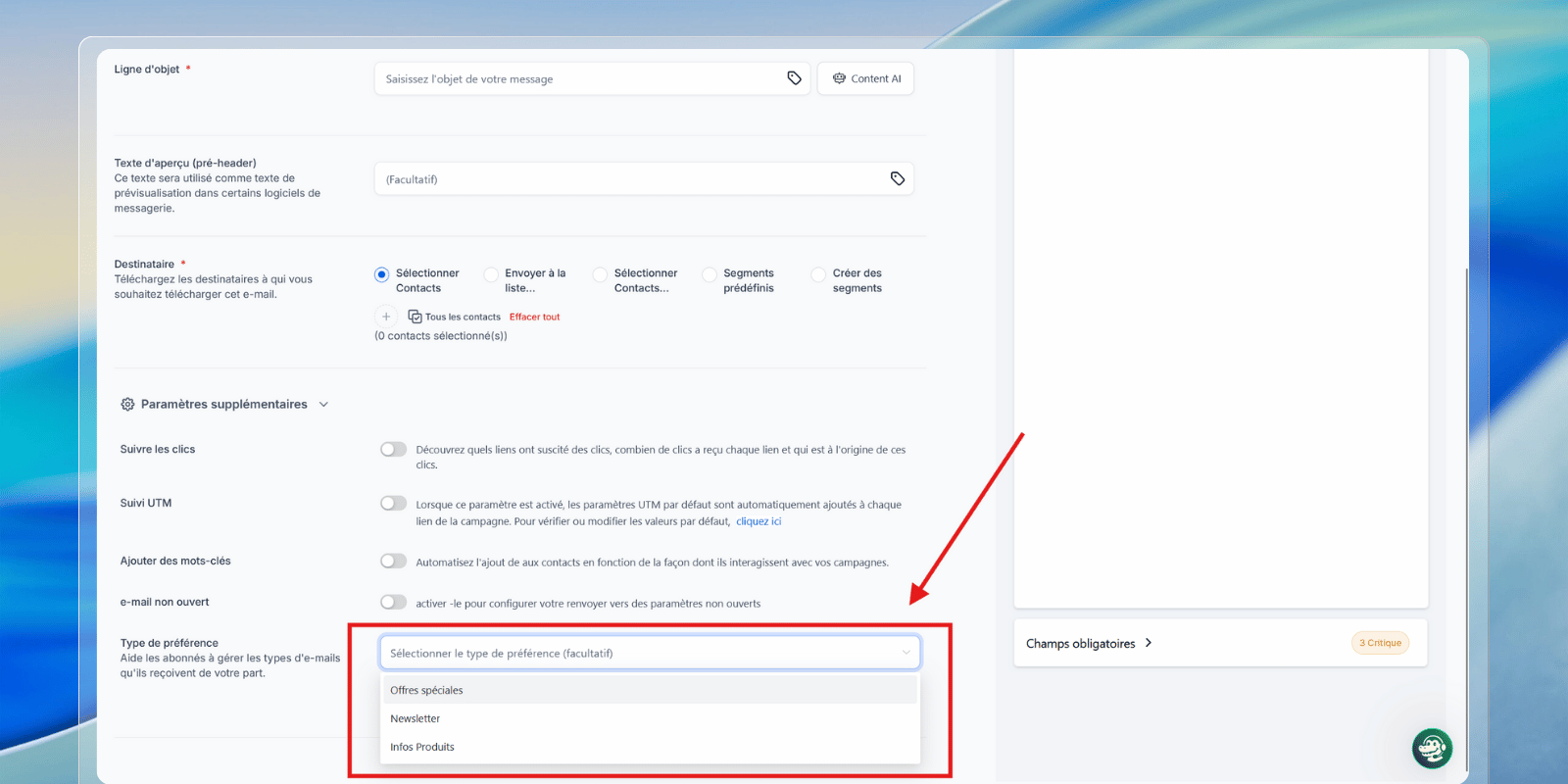Toggle the e-mail non ouvert switch
This screenshot has height=784, width=1568.
coord(393,602)
